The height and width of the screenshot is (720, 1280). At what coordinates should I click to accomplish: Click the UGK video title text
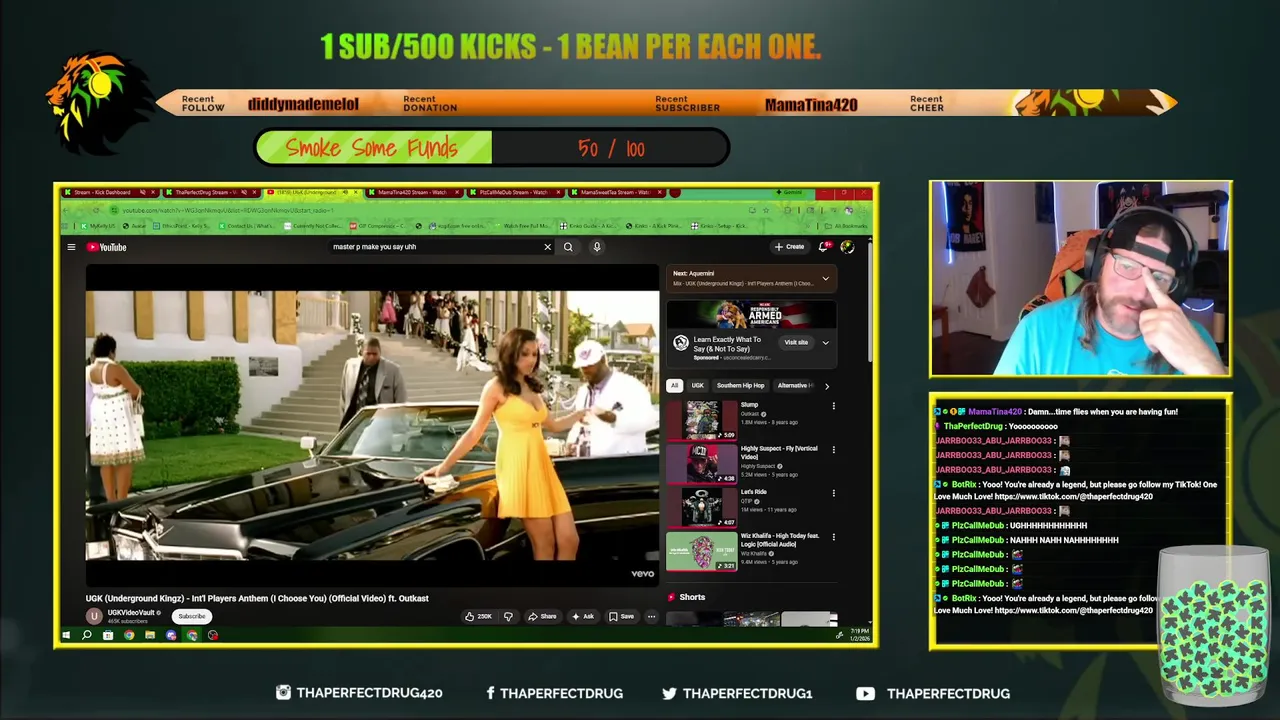point(257,598)
